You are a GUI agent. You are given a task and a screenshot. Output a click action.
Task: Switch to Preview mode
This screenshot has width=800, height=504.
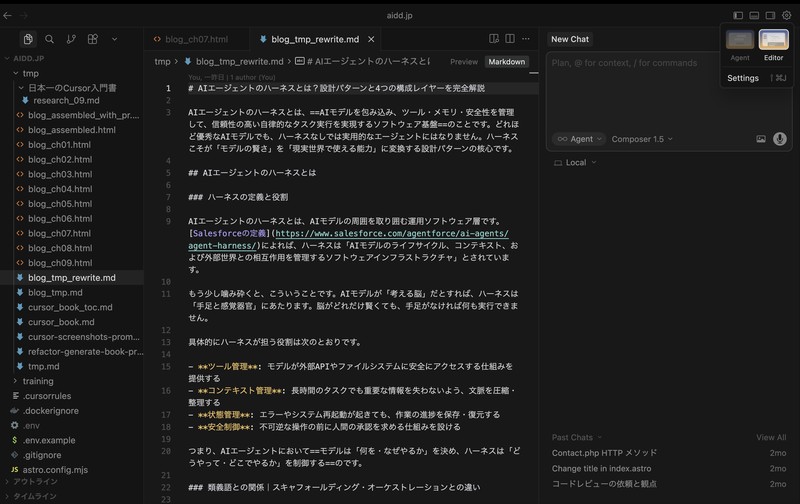(x=464, y=62)
